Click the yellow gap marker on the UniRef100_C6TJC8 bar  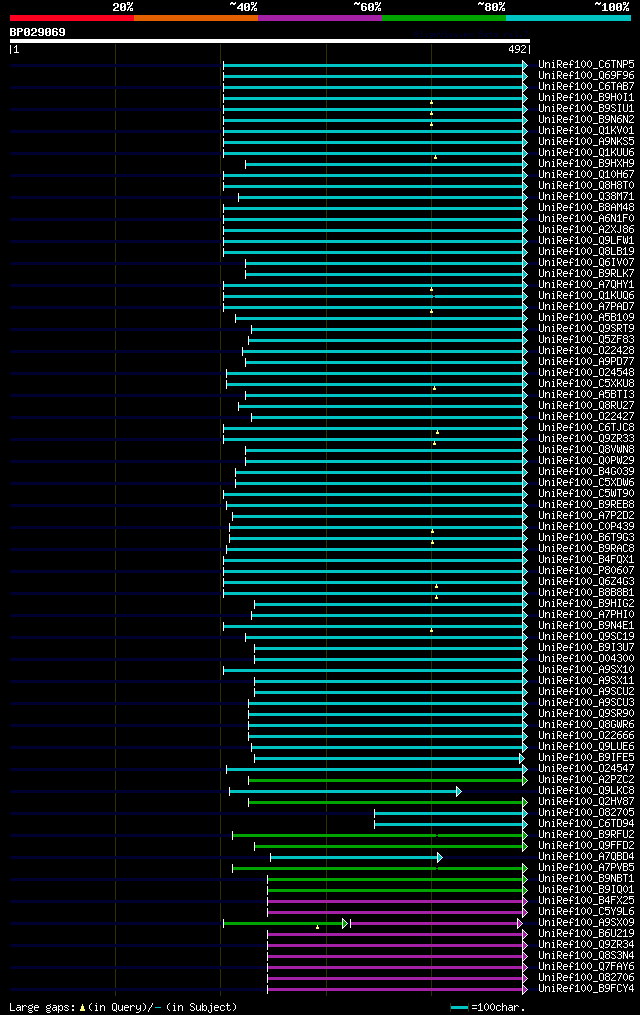(437, 432)
